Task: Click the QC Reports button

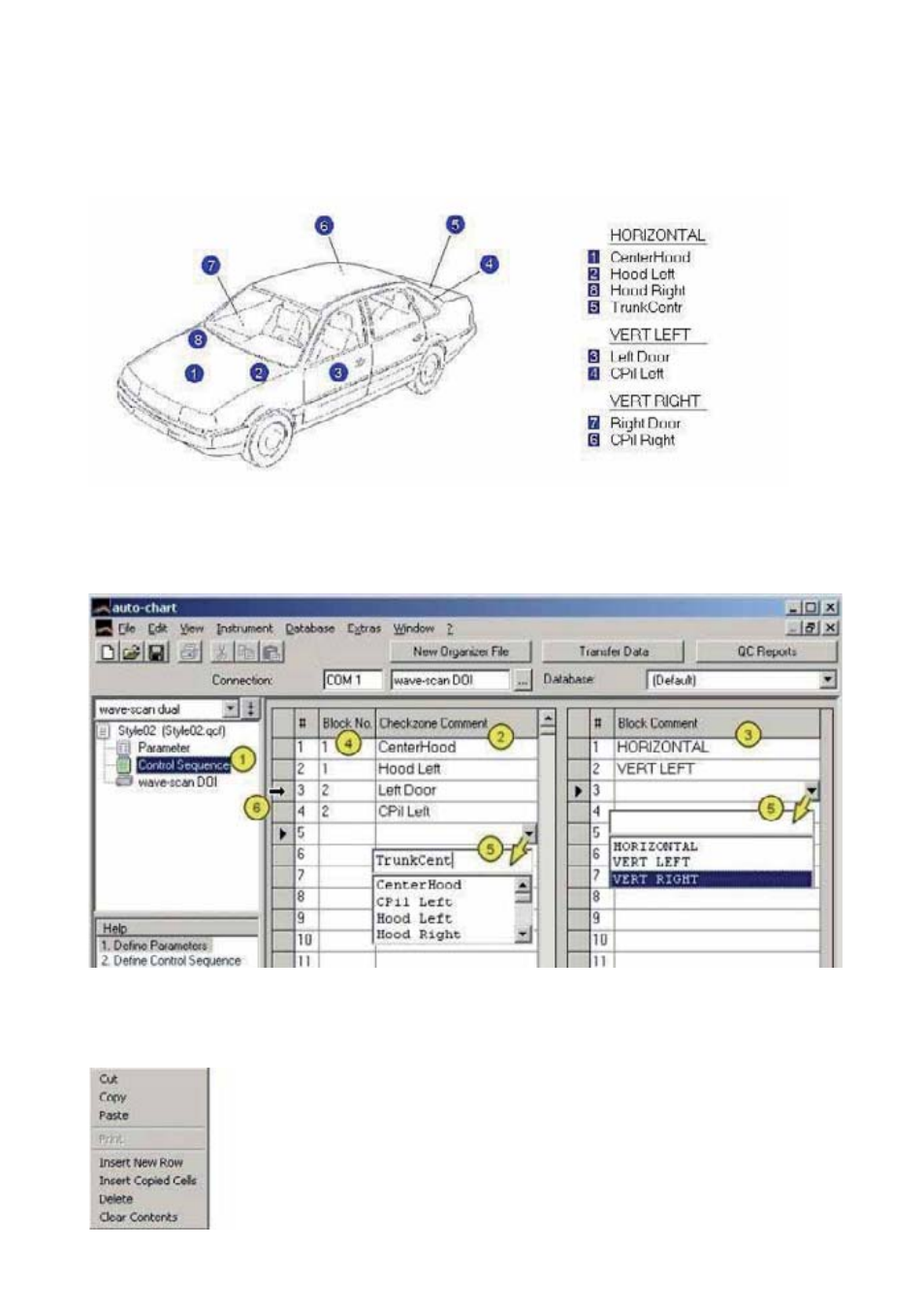Action: (766, 652)
